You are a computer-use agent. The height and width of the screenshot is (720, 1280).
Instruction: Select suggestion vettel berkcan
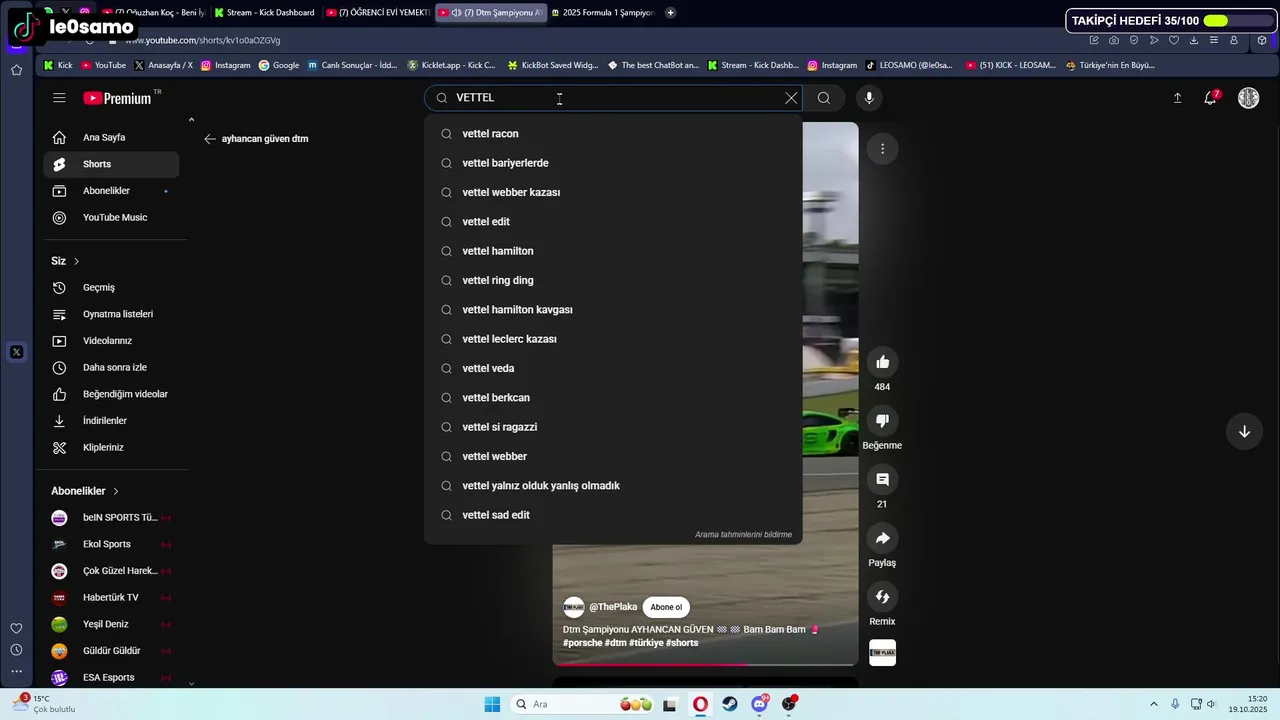pyautogui.click(x=613, y=398)
